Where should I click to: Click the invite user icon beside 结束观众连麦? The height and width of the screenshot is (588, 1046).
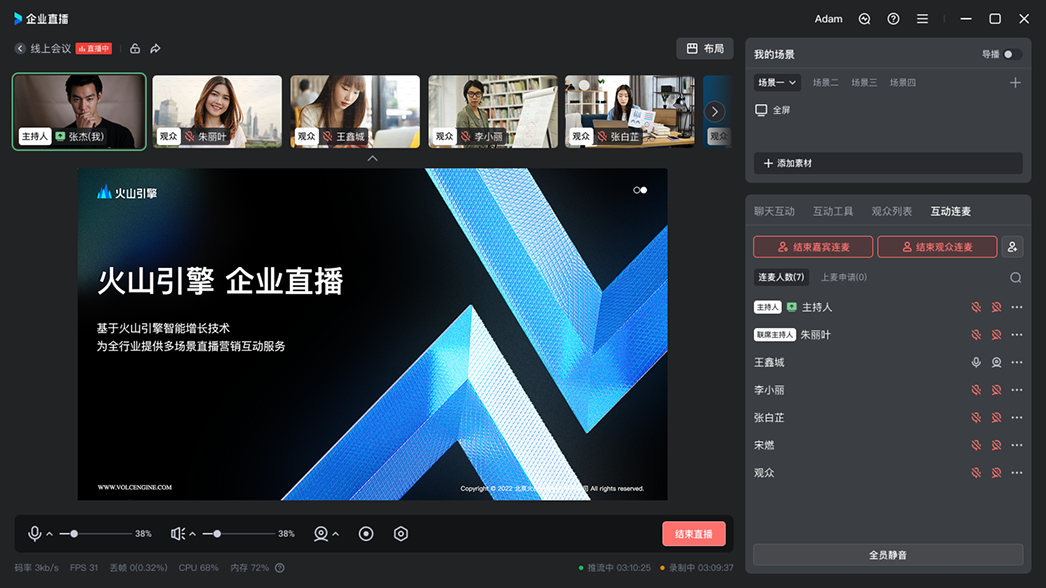(x=1012, y=247)
